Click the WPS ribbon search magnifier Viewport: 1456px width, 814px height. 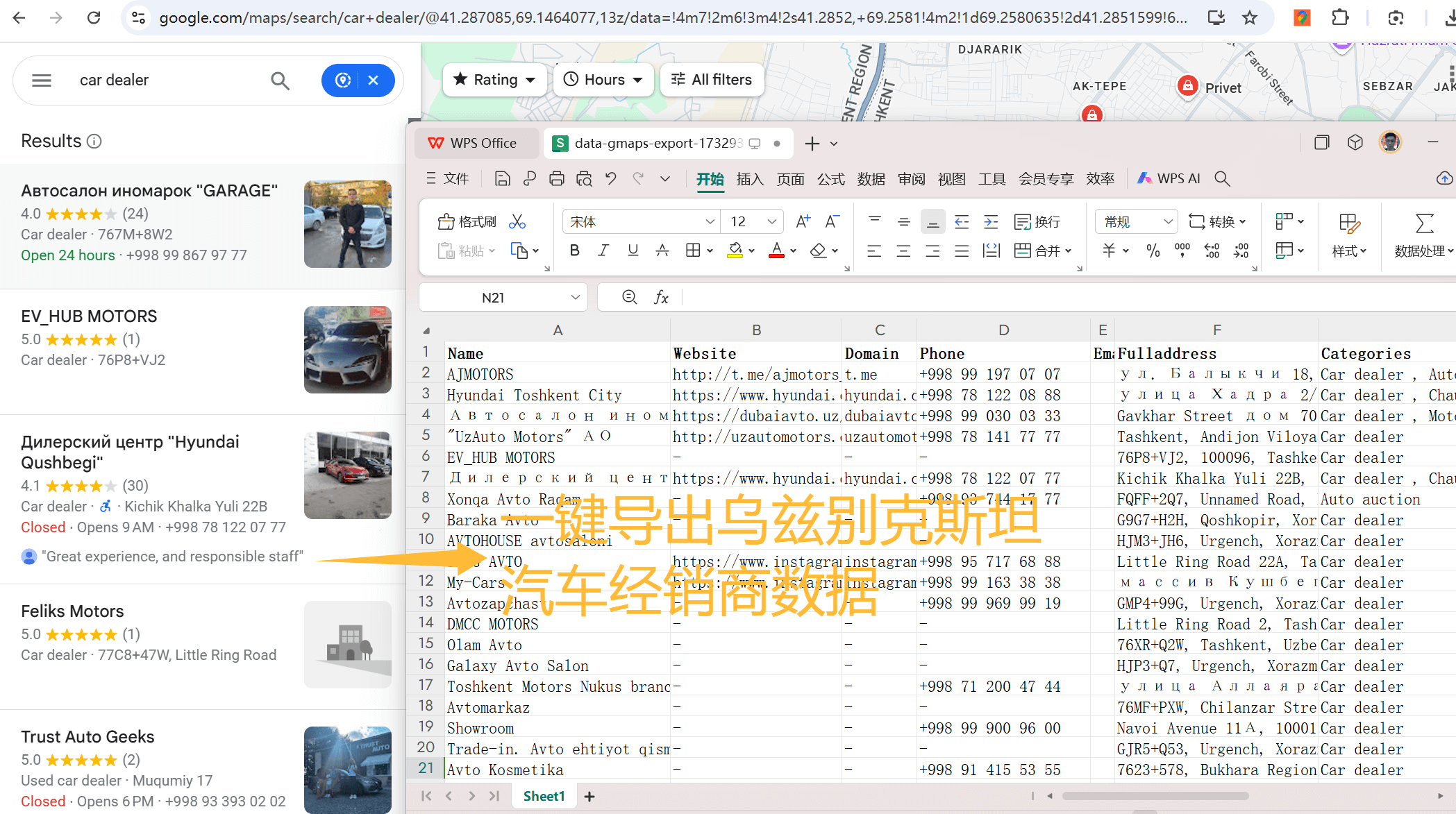1222,179
